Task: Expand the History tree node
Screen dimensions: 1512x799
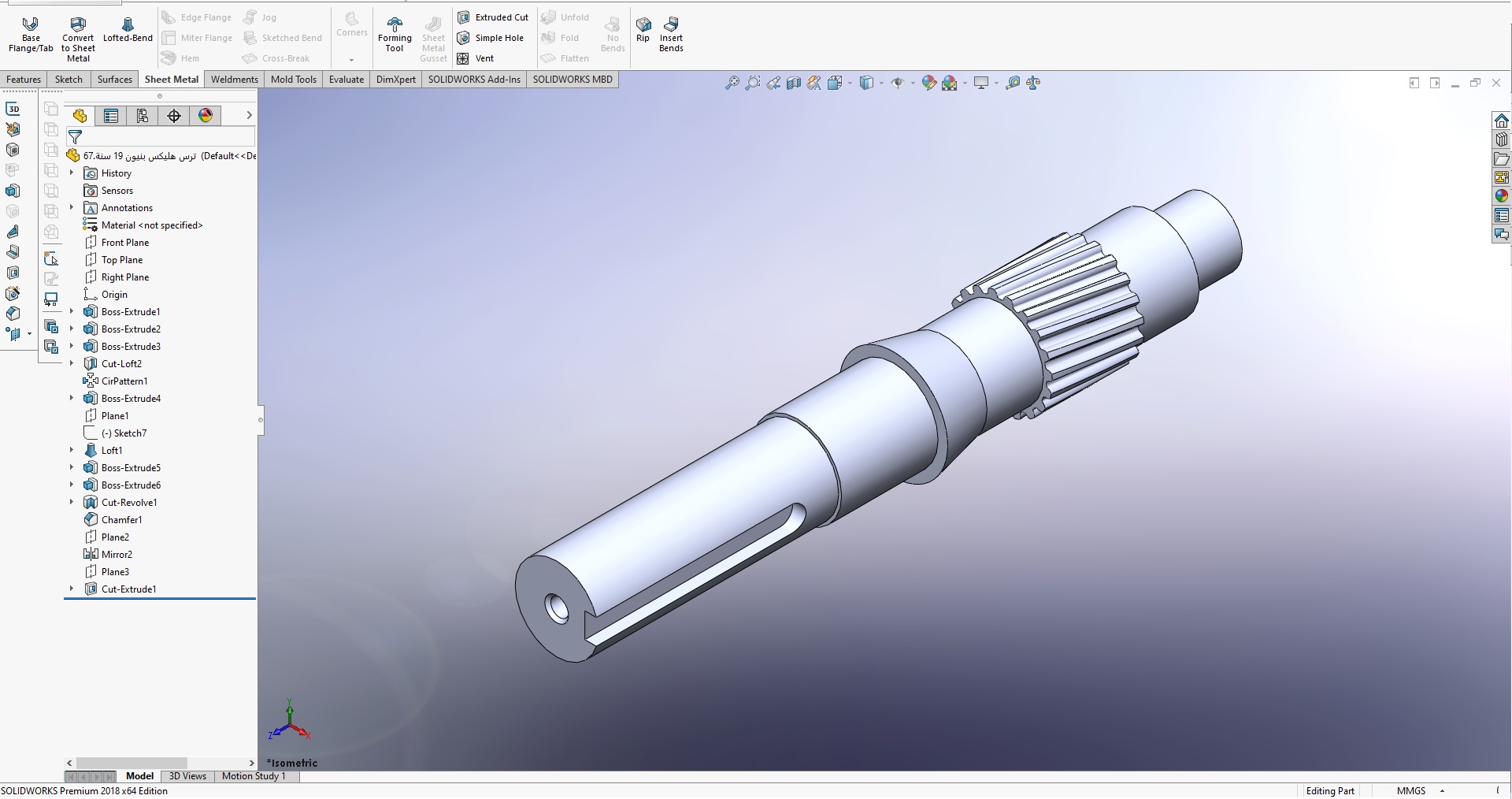Action: (x=72, y=173)
